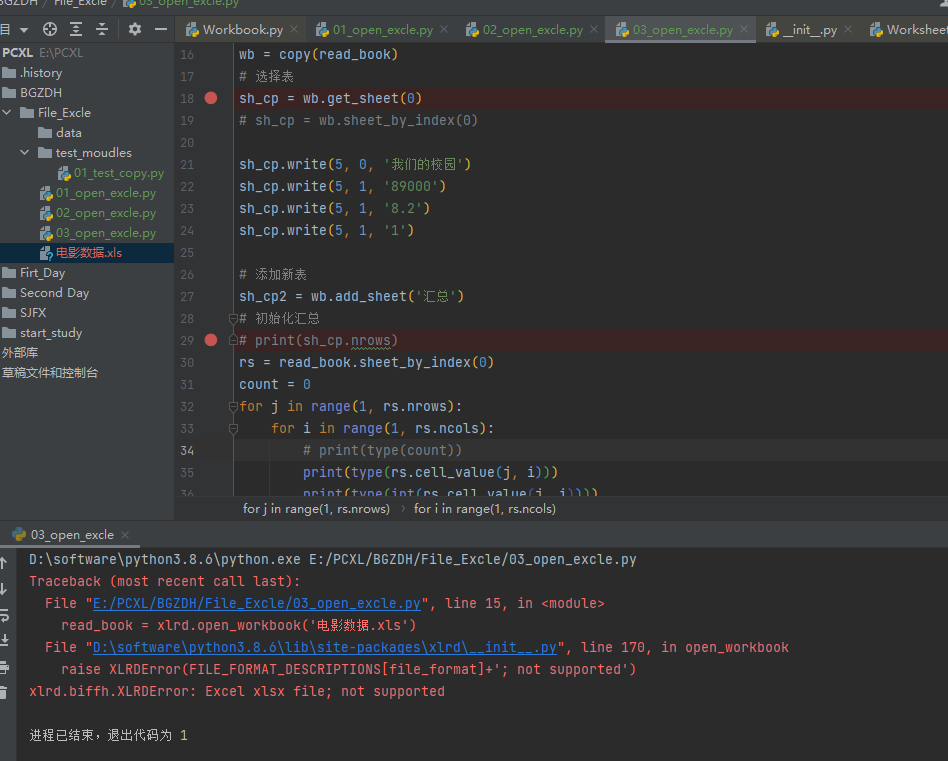Viewport: 948px width, 761px height.
Task: Fold the for i loop at line 33
Action: (x=233, y=429)
